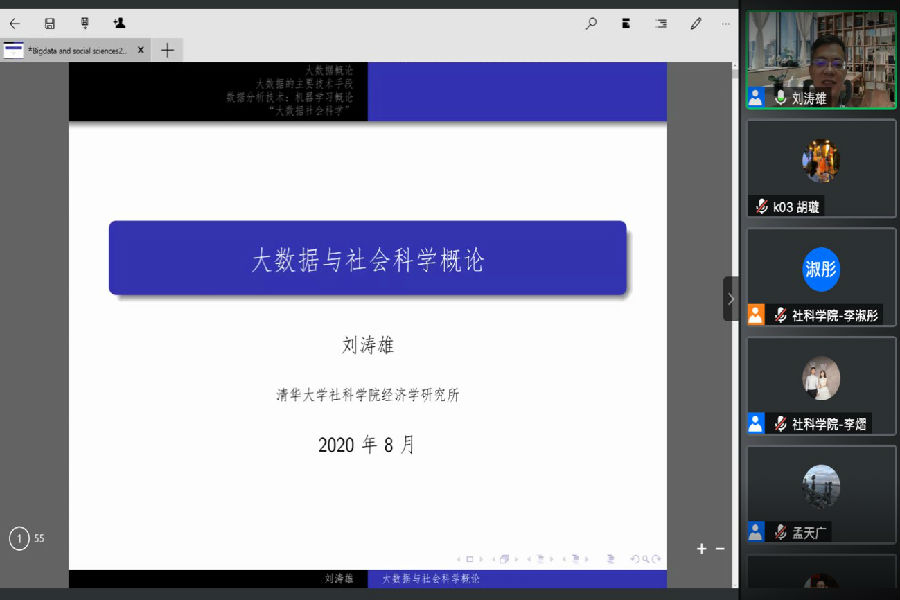The image size is (900, 600).
Task: Select the 社科学院-李淑彤 participant tile
Action: tap(821, 276)
